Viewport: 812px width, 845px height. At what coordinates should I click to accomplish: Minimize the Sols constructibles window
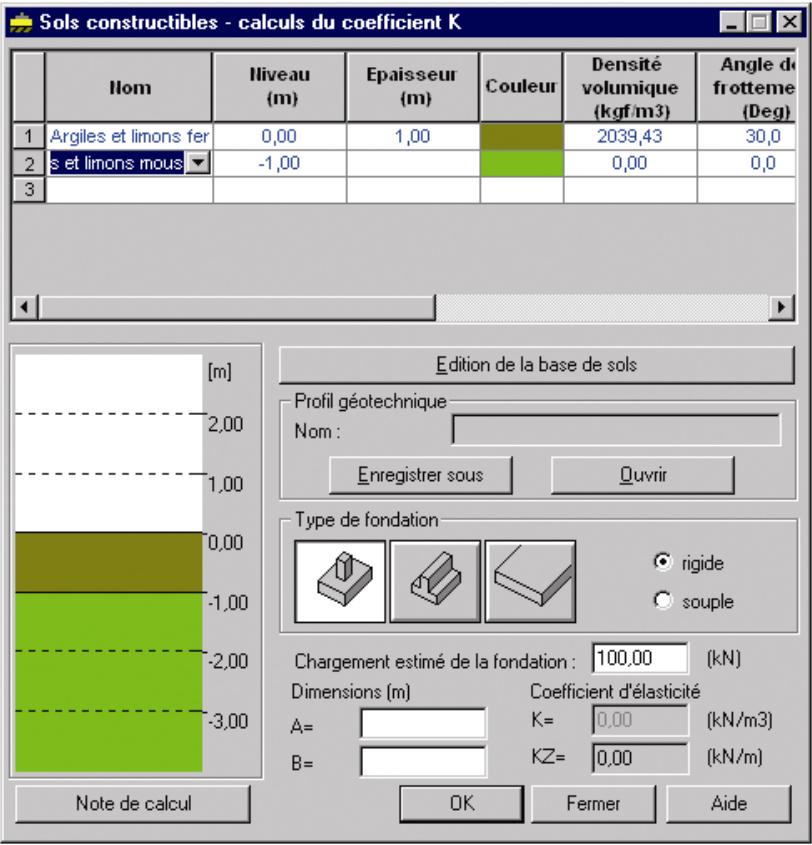732,23
